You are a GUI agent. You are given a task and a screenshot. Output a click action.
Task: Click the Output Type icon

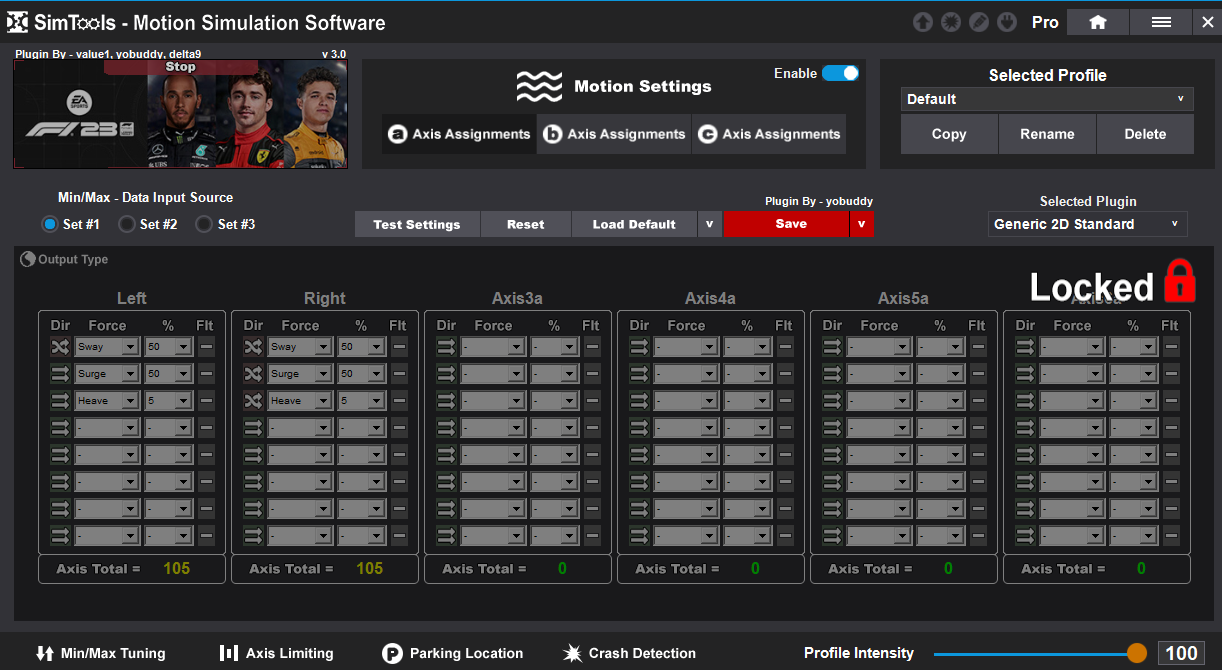pos(28,259)
